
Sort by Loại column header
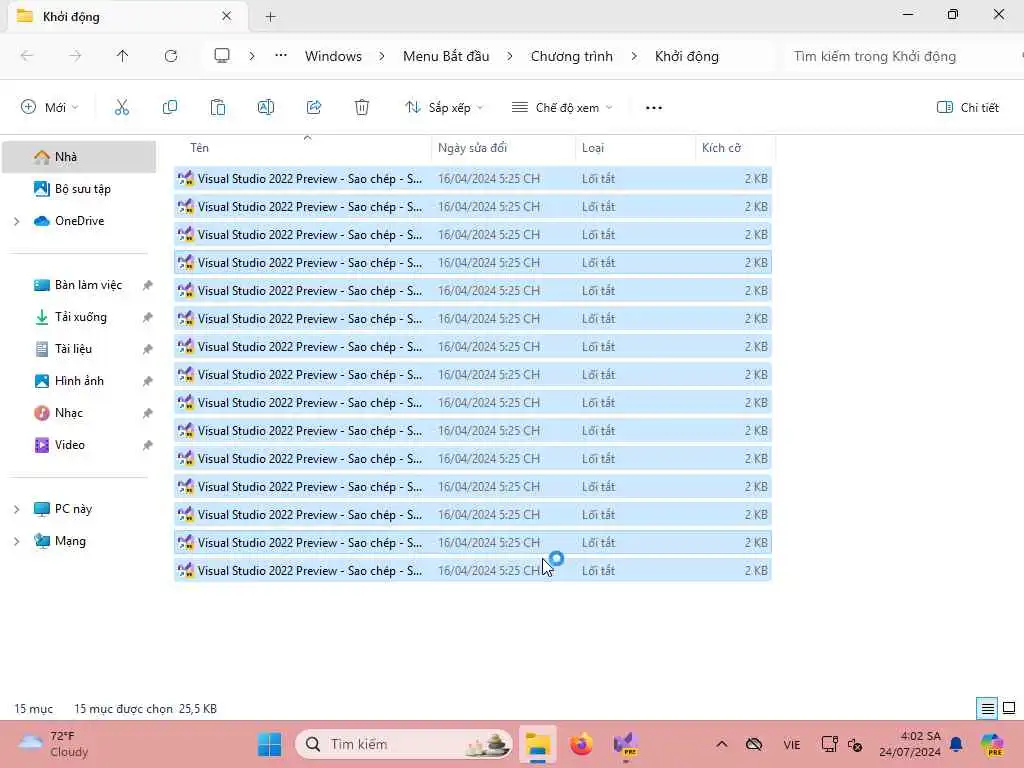pyautogui.click(x=635, y=148)
